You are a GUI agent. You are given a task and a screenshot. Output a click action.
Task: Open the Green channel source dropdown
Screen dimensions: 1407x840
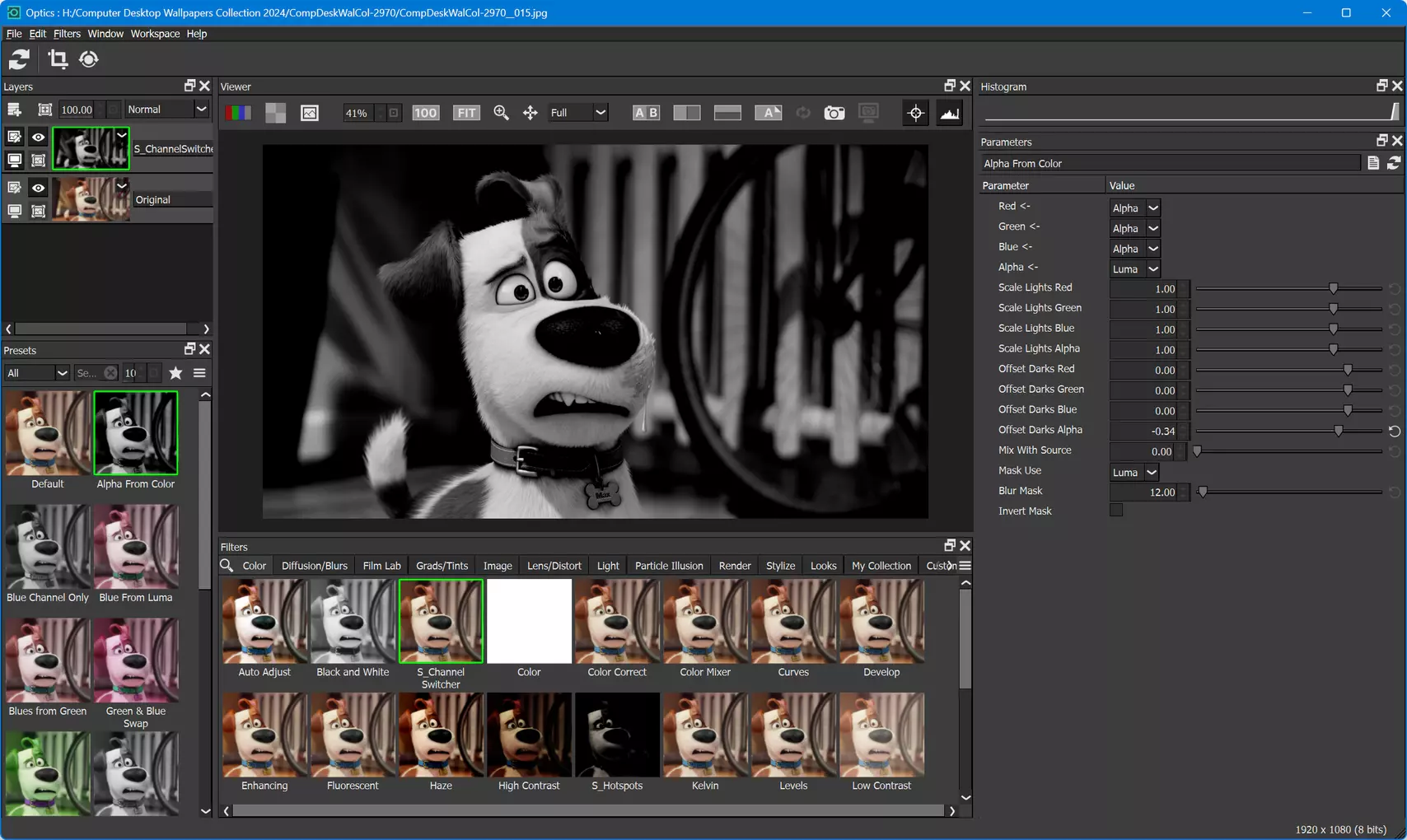point(1135,228)
